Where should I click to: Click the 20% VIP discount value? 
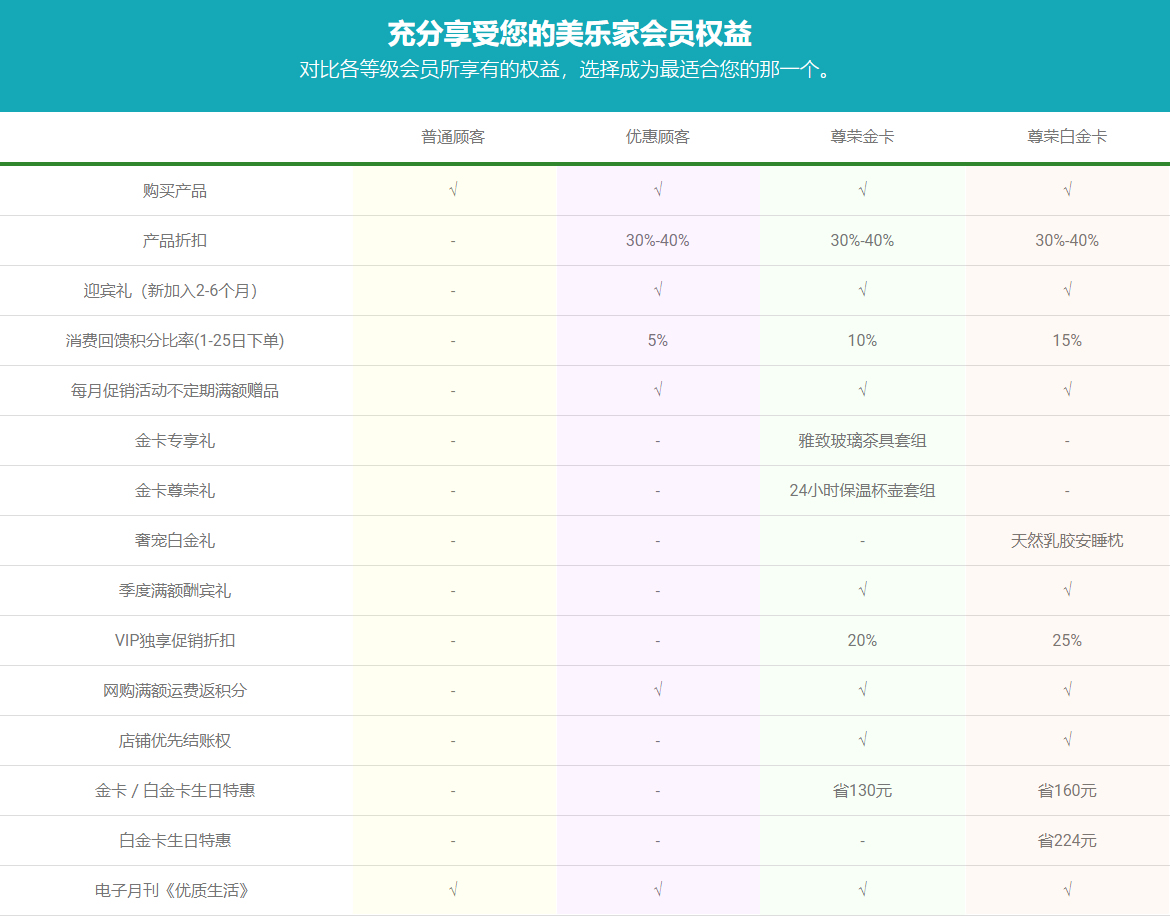862,641
